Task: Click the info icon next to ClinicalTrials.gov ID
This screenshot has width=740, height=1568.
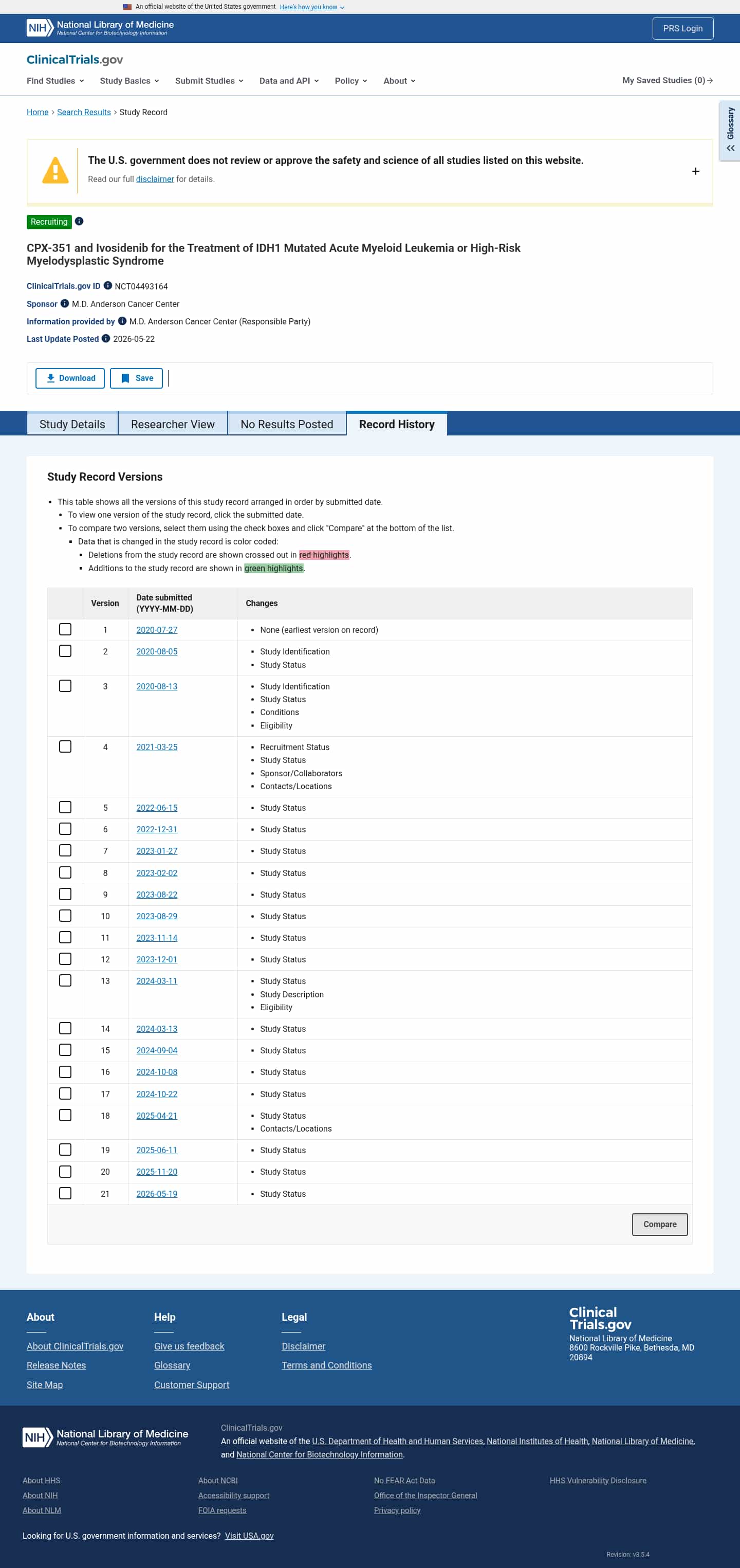Action: pyautogui.click(x=108, y=285)
